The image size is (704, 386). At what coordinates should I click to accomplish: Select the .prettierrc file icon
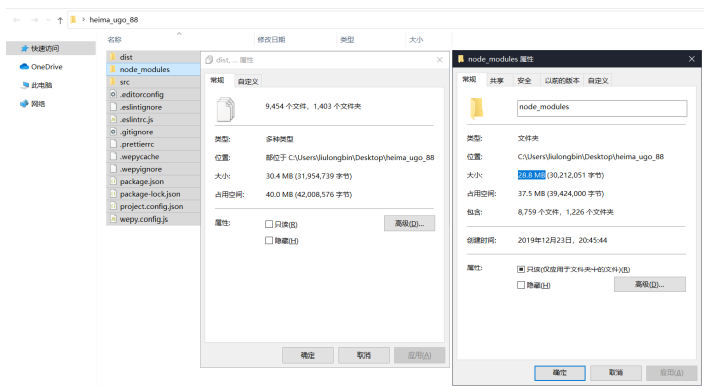coord(113,144)
